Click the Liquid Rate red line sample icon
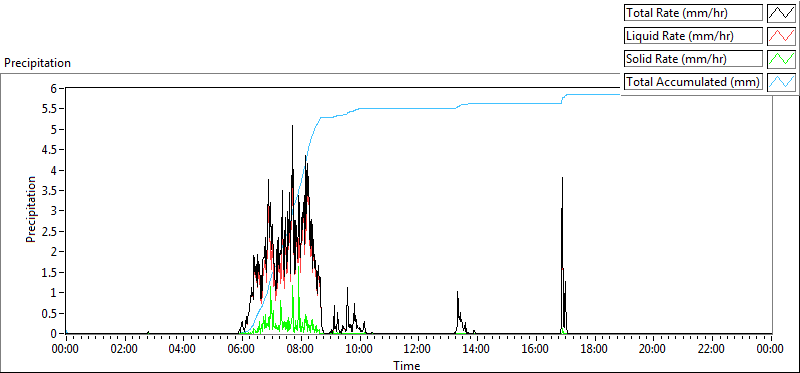This screenshot has height=373, width=800. pos(781,36)
